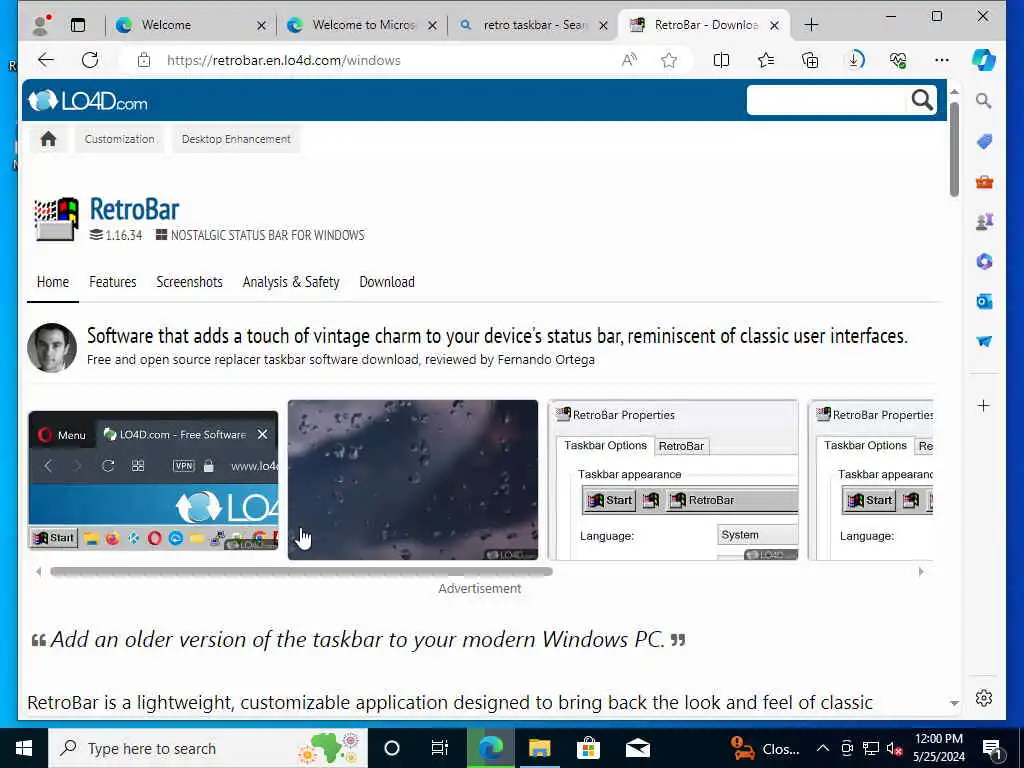The width and height of the screenshot is (1024, 768).
Task: Select the Home section tab
Action: (53, 282)
